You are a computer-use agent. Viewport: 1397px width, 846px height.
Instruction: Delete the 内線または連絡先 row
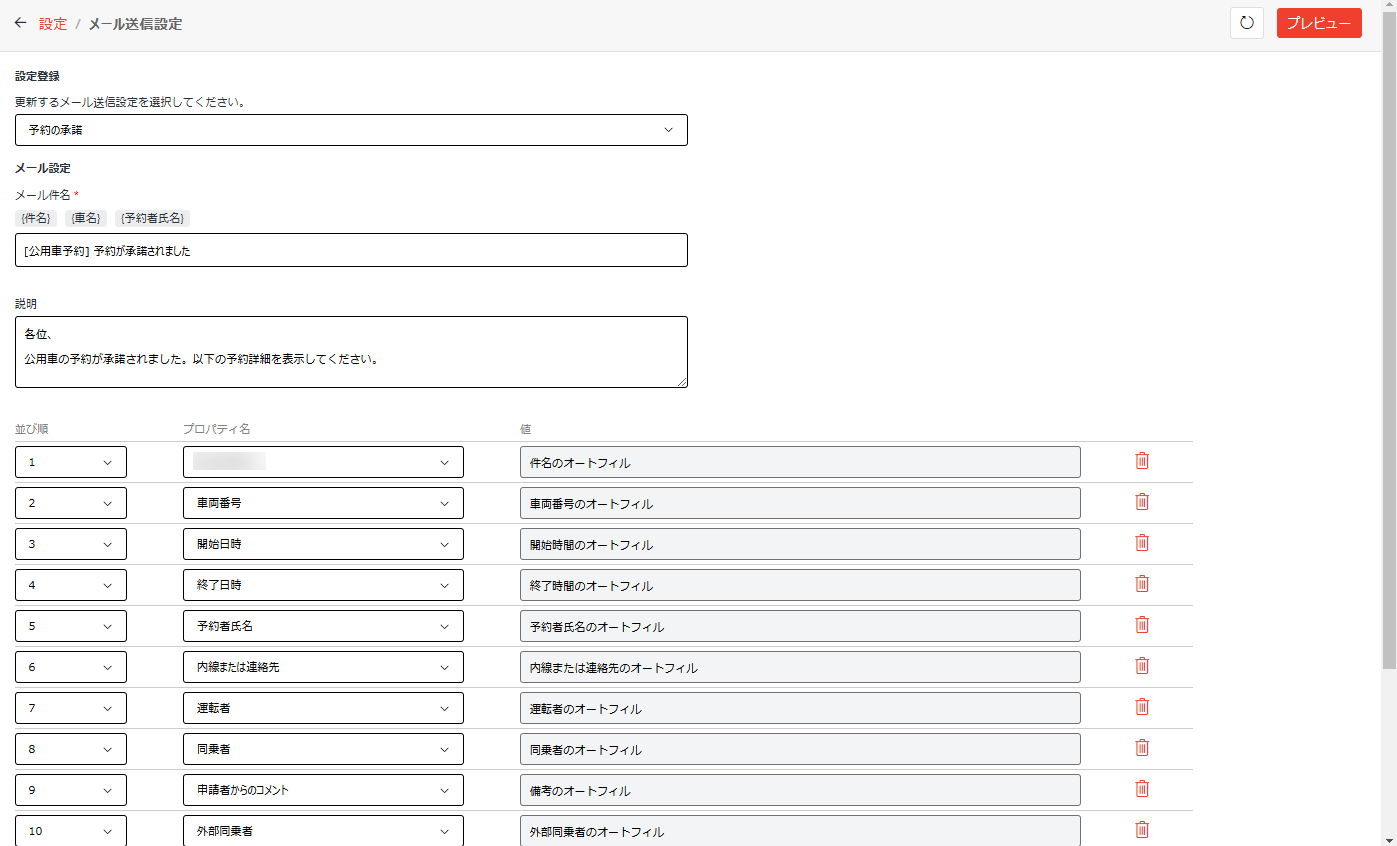click(x=1142, y=666)
